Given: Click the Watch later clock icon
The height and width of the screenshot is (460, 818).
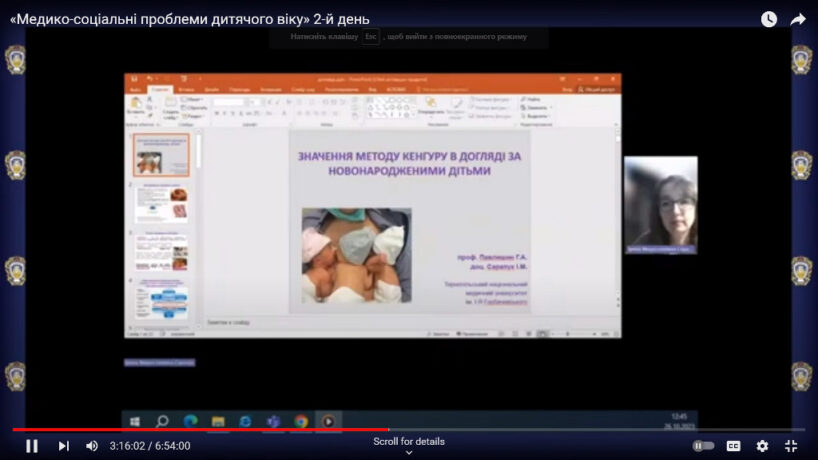Looking at the screenshot, I should [768, 19].
